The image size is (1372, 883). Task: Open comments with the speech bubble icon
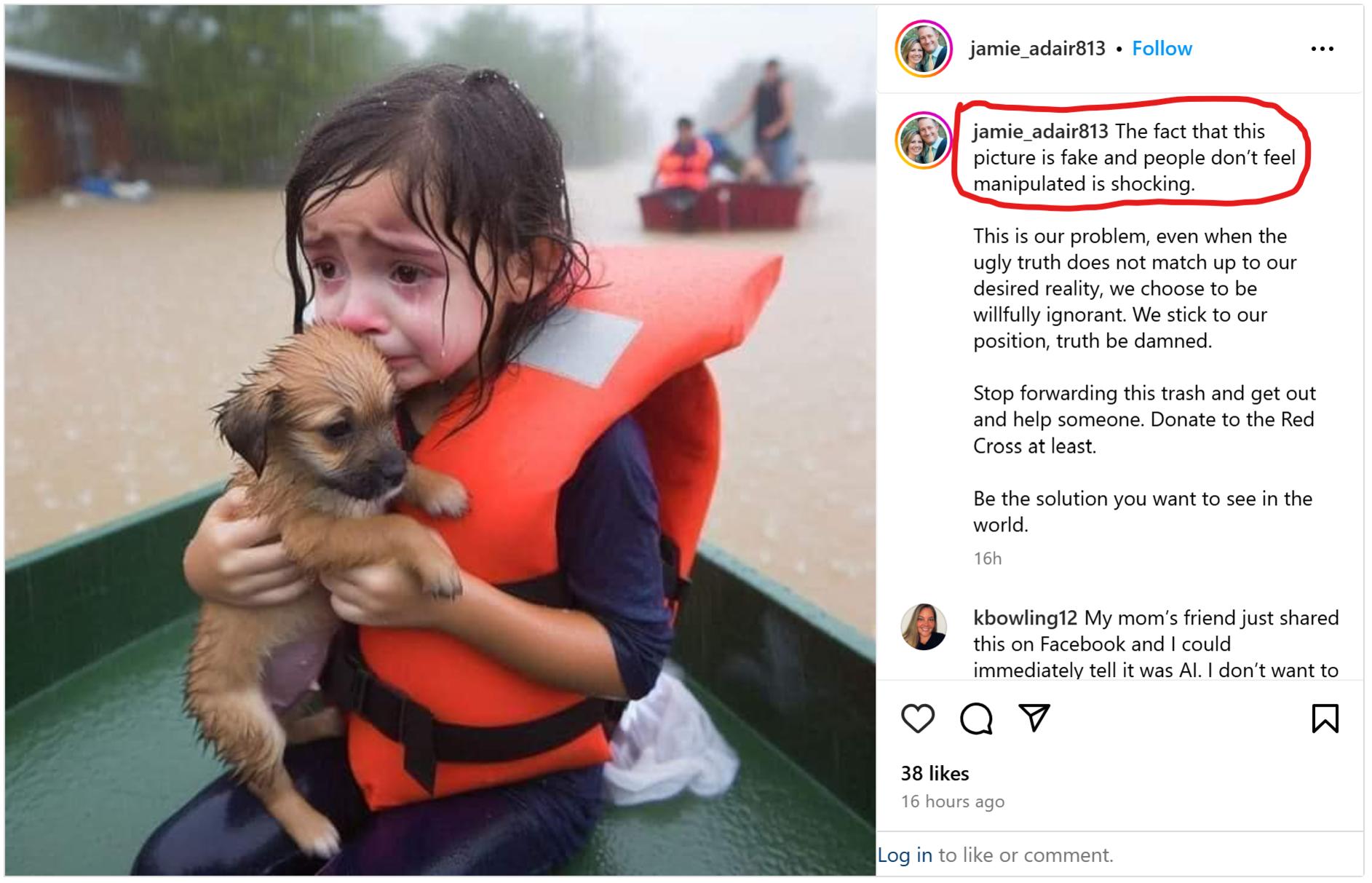coord(976,718)
